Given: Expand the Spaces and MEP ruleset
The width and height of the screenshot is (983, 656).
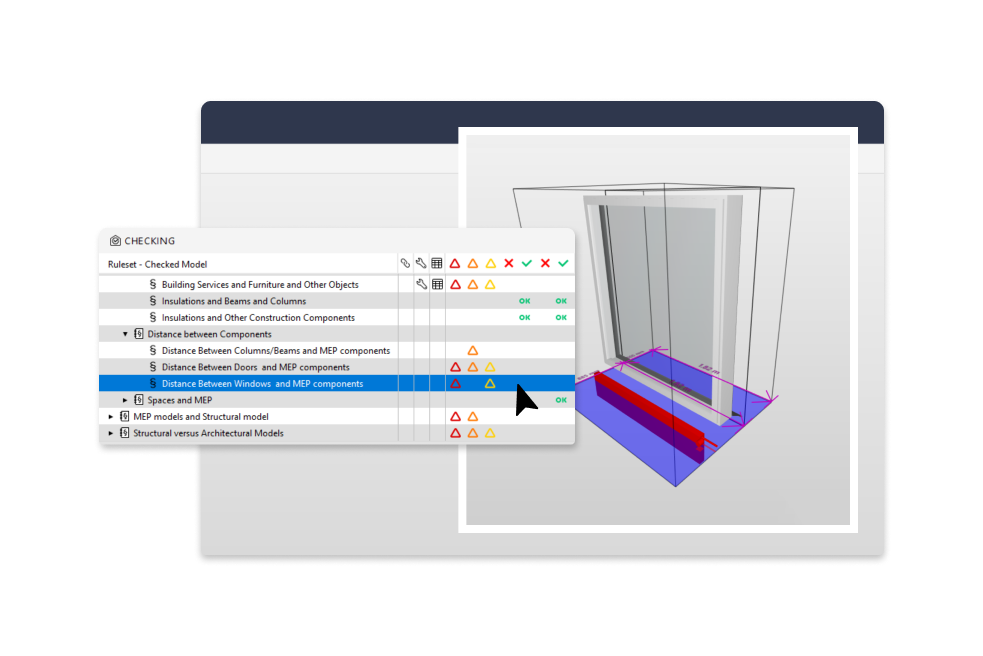Looking at the screenshot, I should pos(125,399).
